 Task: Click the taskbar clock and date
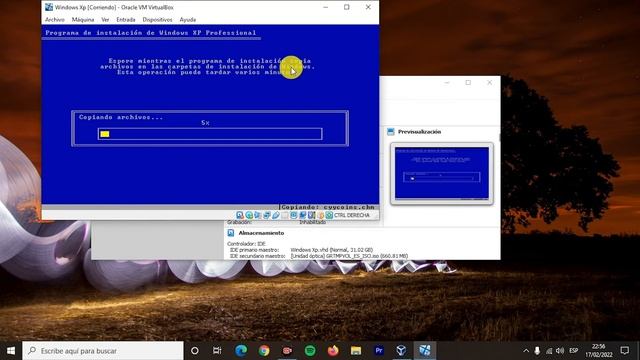tap(599, 351)
